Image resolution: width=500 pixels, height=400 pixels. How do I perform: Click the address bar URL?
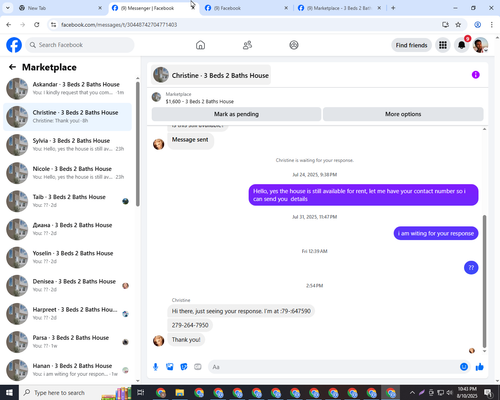click(x=119, y=25)
